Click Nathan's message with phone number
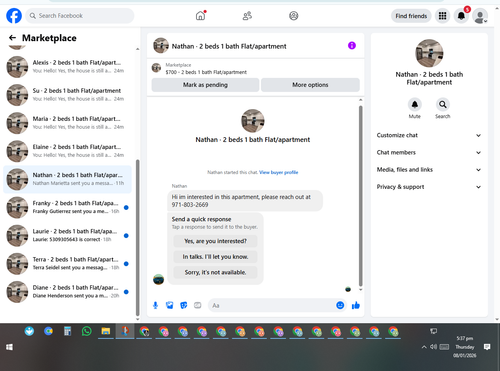This screenshot has width=500, height=371. (245, 201)
